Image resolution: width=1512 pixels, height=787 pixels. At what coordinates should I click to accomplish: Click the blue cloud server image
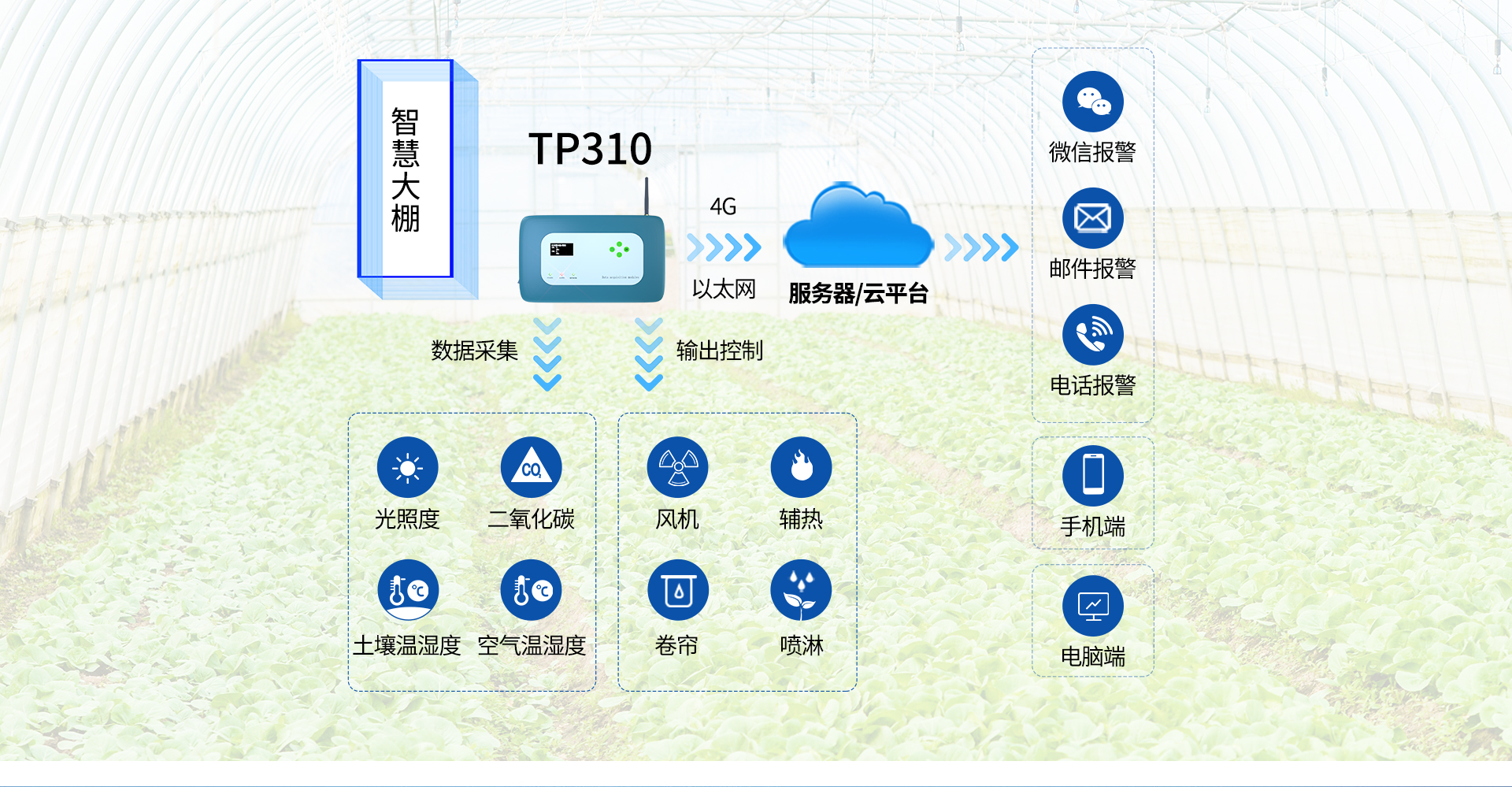click(x=858, y=228)
